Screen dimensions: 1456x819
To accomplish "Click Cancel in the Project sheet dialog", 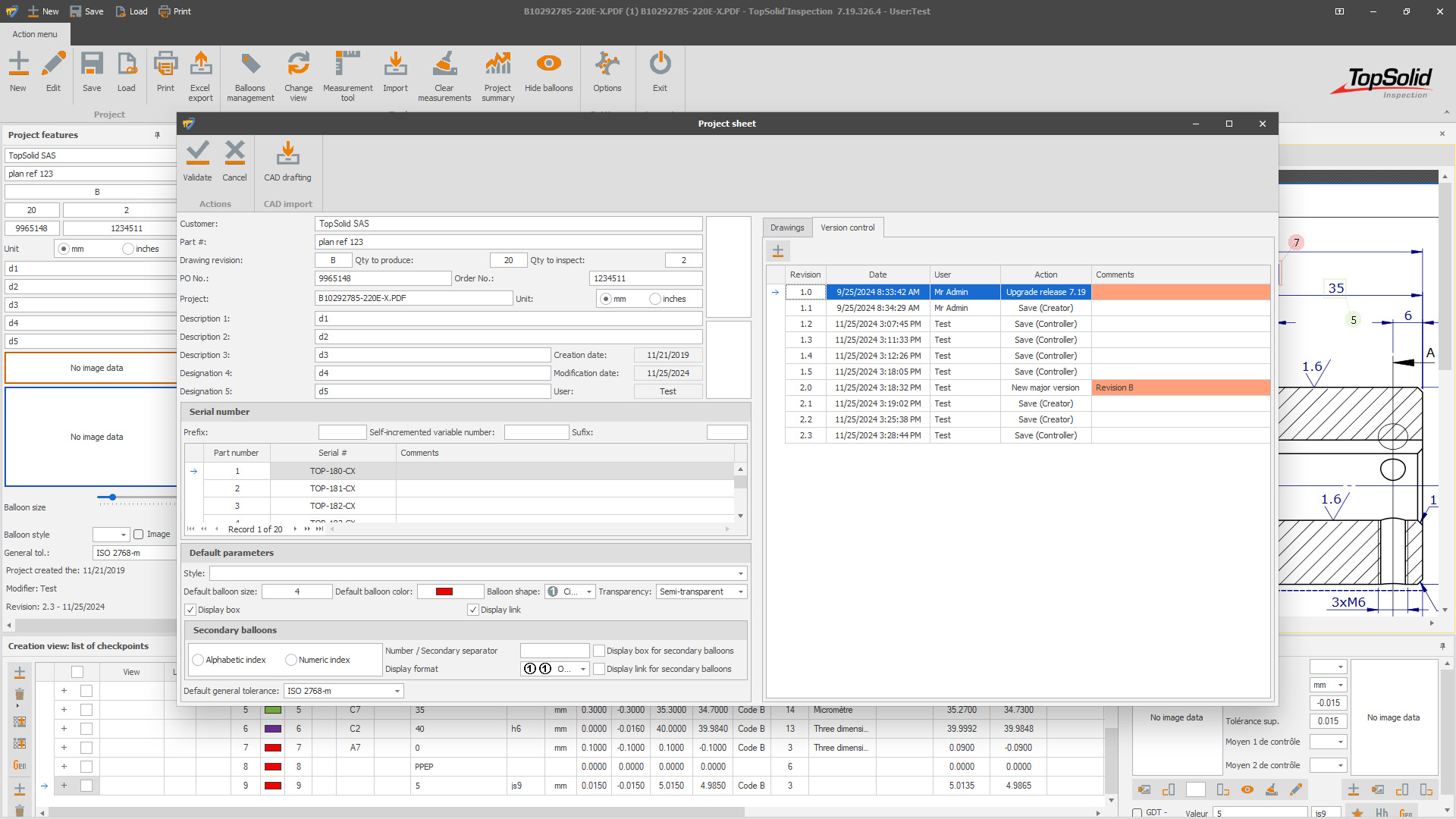I will tap(234, 161).
